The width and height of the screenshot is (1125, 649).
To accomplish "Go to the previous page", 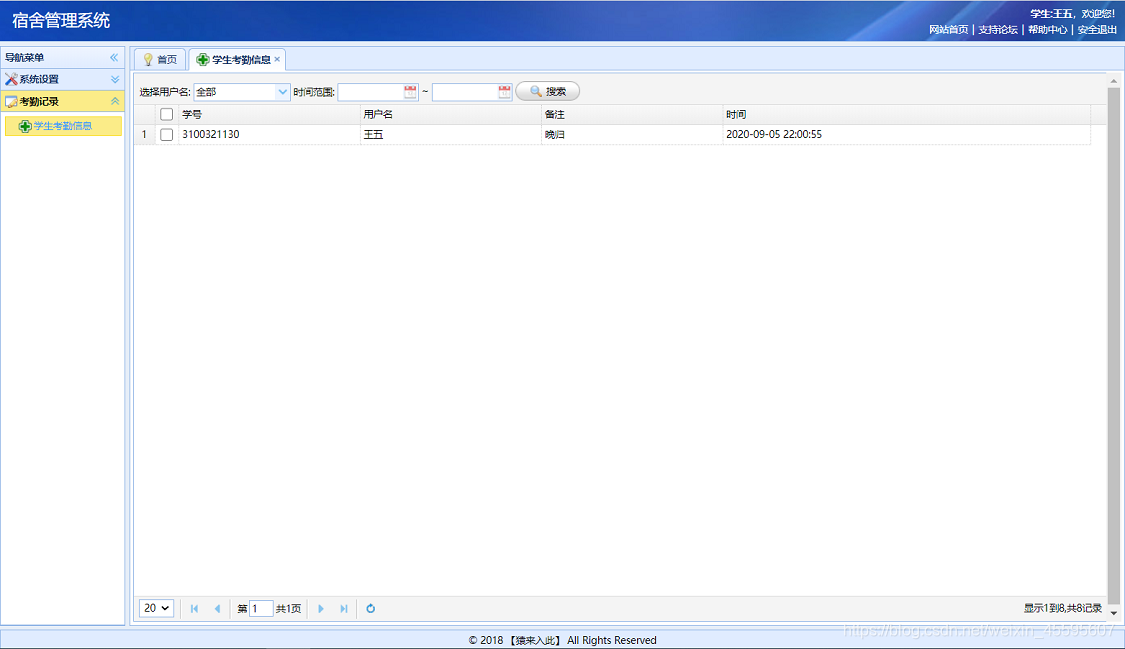I will [x=217, y=609].
